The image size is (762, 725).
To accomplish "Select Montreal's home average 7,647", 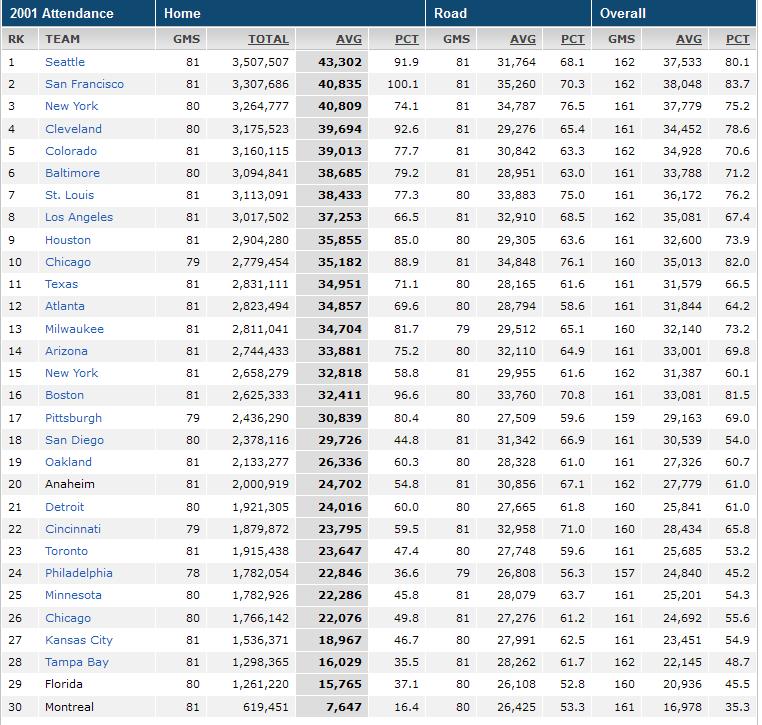I will click(x=344, y=707).
